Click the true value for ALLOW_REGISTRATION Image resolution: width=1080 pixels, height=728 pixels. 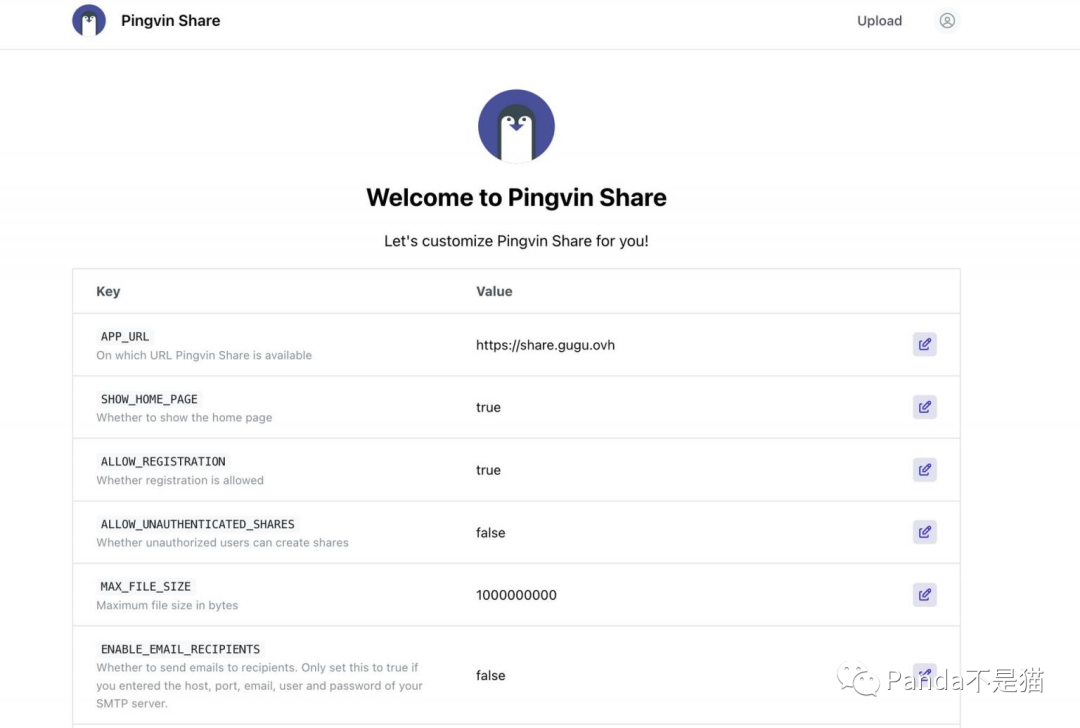488,470
